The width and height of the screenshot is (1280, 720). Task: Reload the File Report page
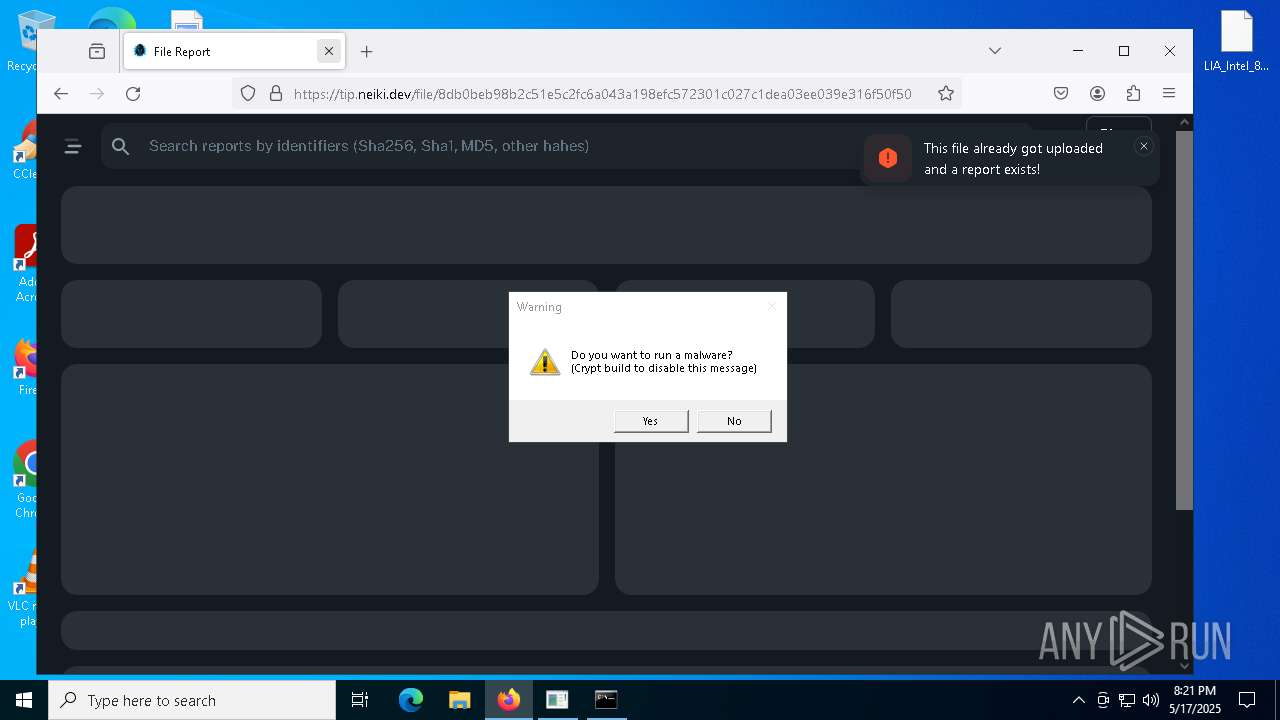click(133, 94)
